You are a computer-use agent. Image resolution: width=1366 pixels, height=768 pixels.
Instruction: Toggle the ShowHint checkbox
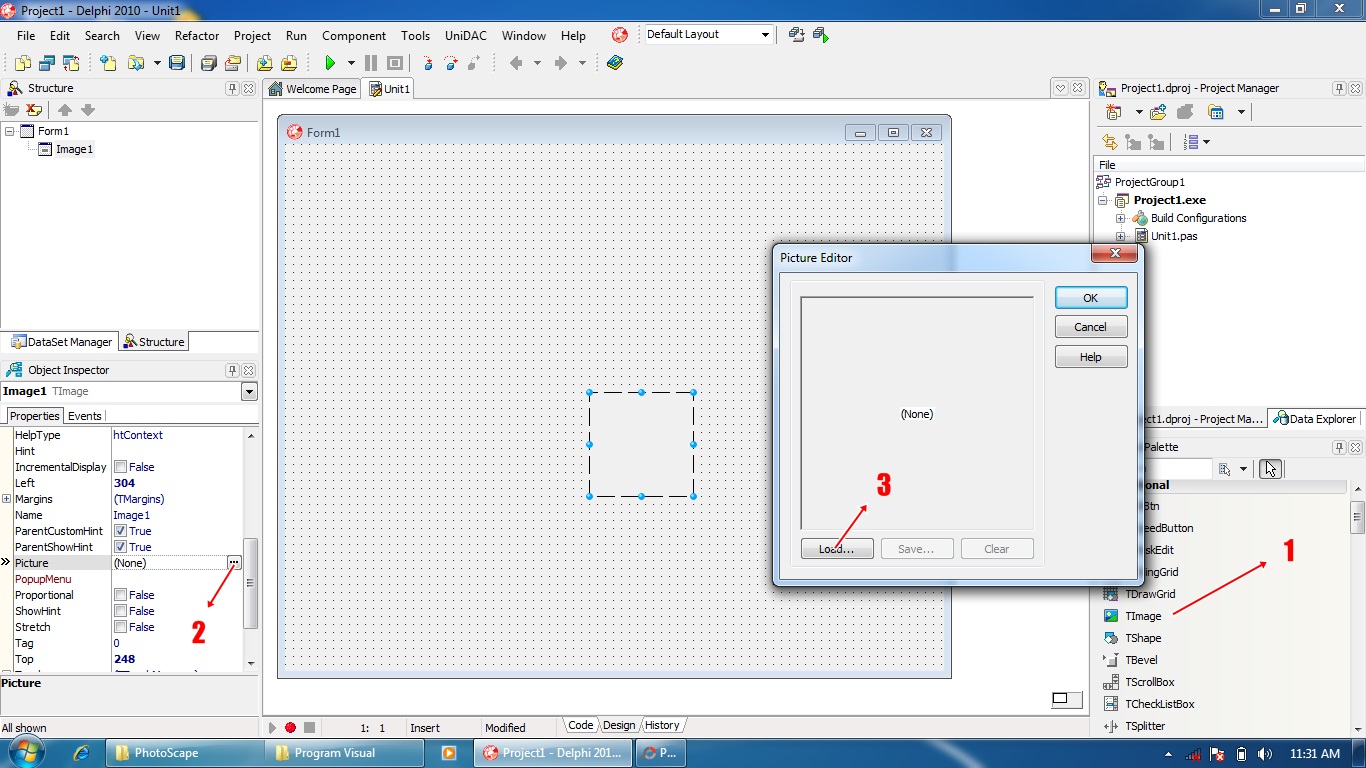pos(120,611)
